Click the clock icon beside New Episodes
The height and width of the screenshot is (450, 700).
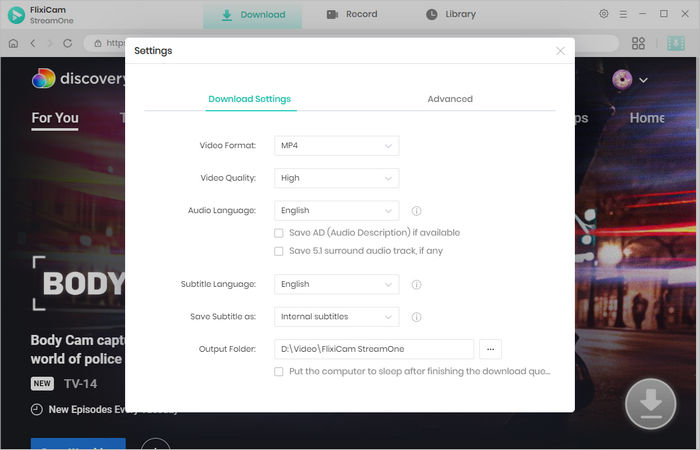pos(37,409)
